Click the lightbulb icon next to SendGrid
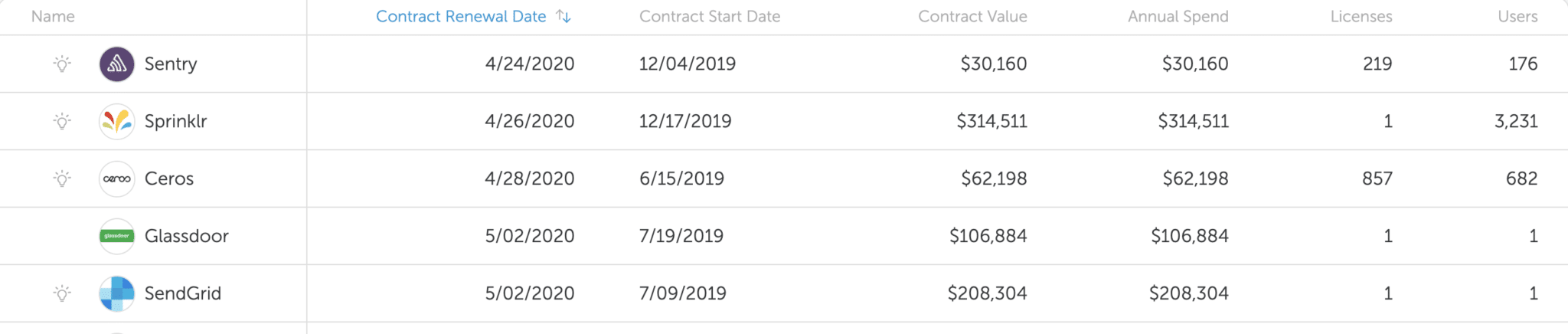Viewport: 1568px width, 334px height. coord(62,293)
